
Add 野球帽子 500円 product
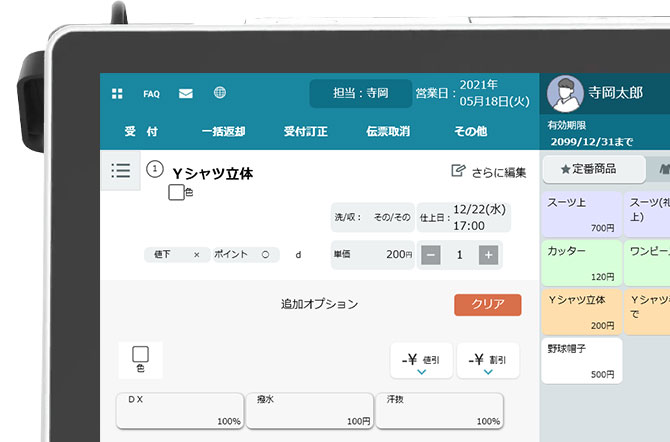click(582, 361)
